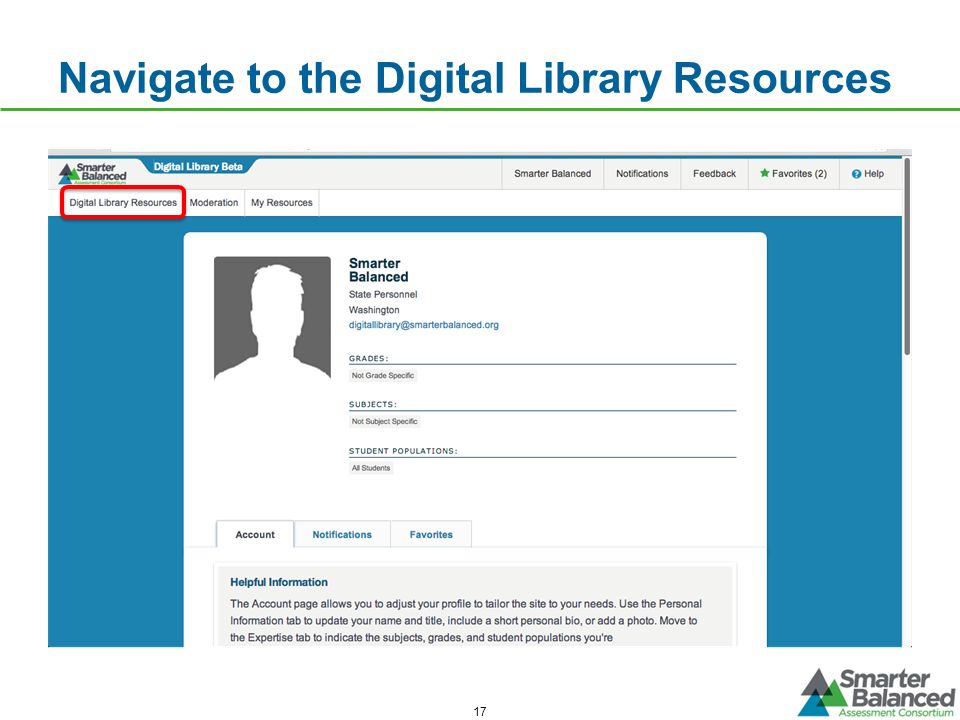Click the page vertical scrollbar

[907, 256]
